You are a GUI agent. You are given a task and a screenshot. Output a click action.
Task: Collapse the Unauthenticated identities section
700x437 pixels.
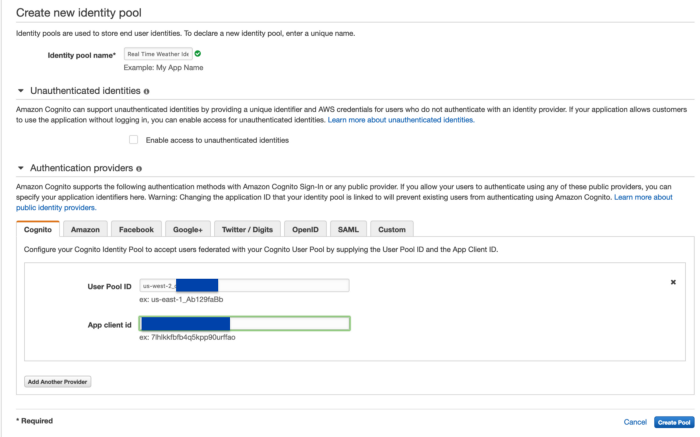pos(21,91)
